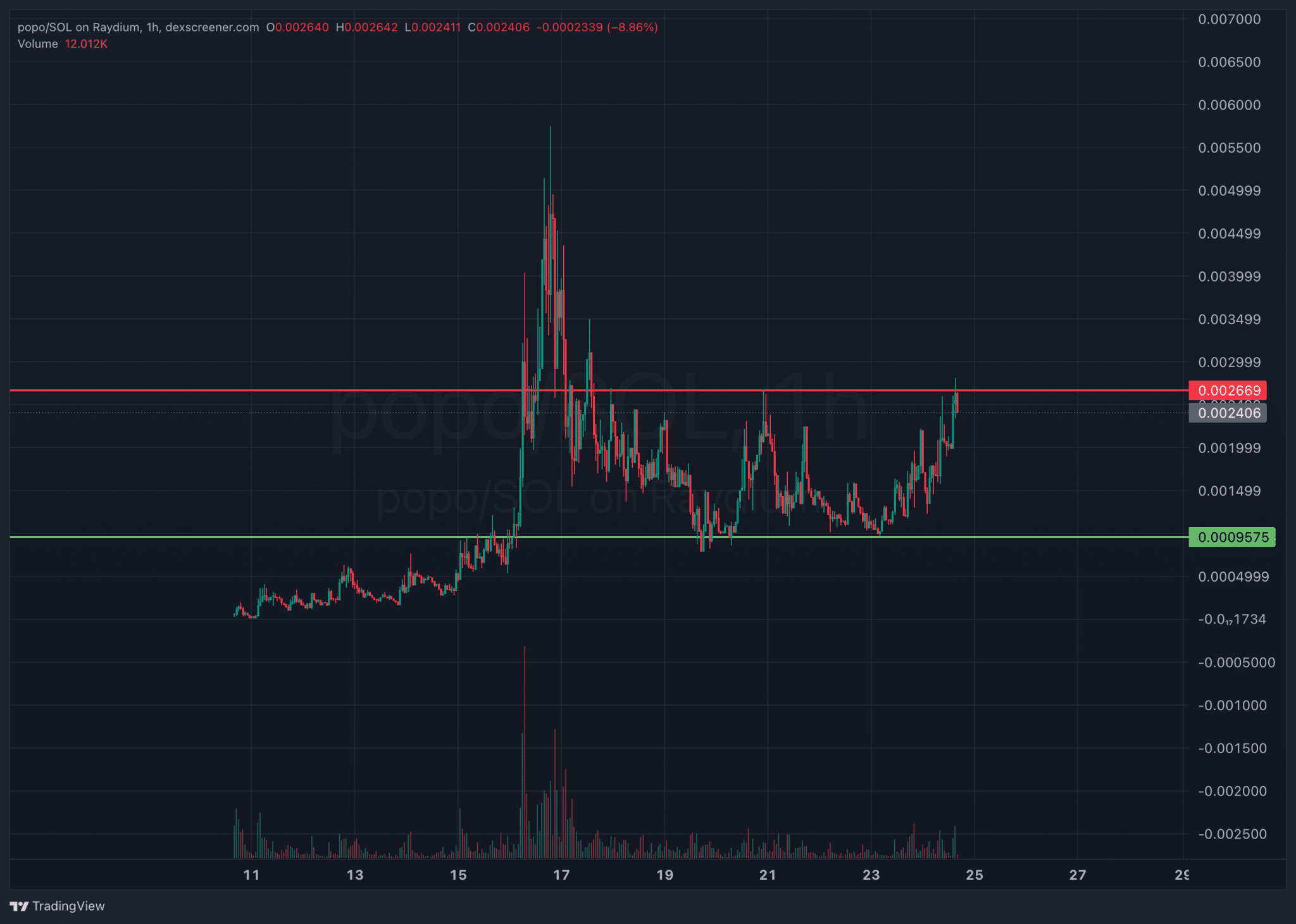Select the red resistance line label 0.002669
The height and width of the screenshot is (924, 1296).
click(1228, 390)
